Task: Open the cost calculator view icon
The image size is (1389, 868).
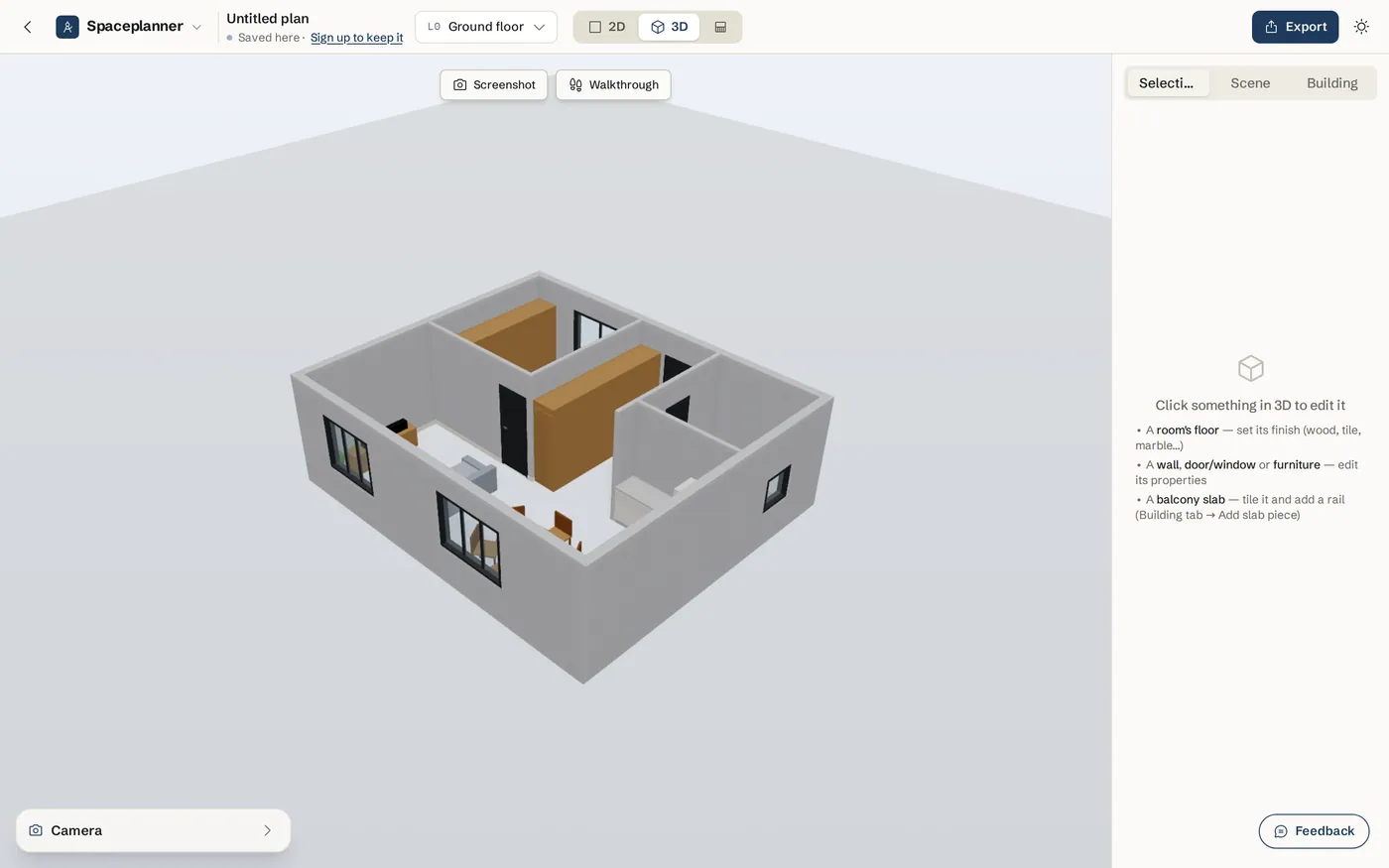Action: [x=720, y=27]
